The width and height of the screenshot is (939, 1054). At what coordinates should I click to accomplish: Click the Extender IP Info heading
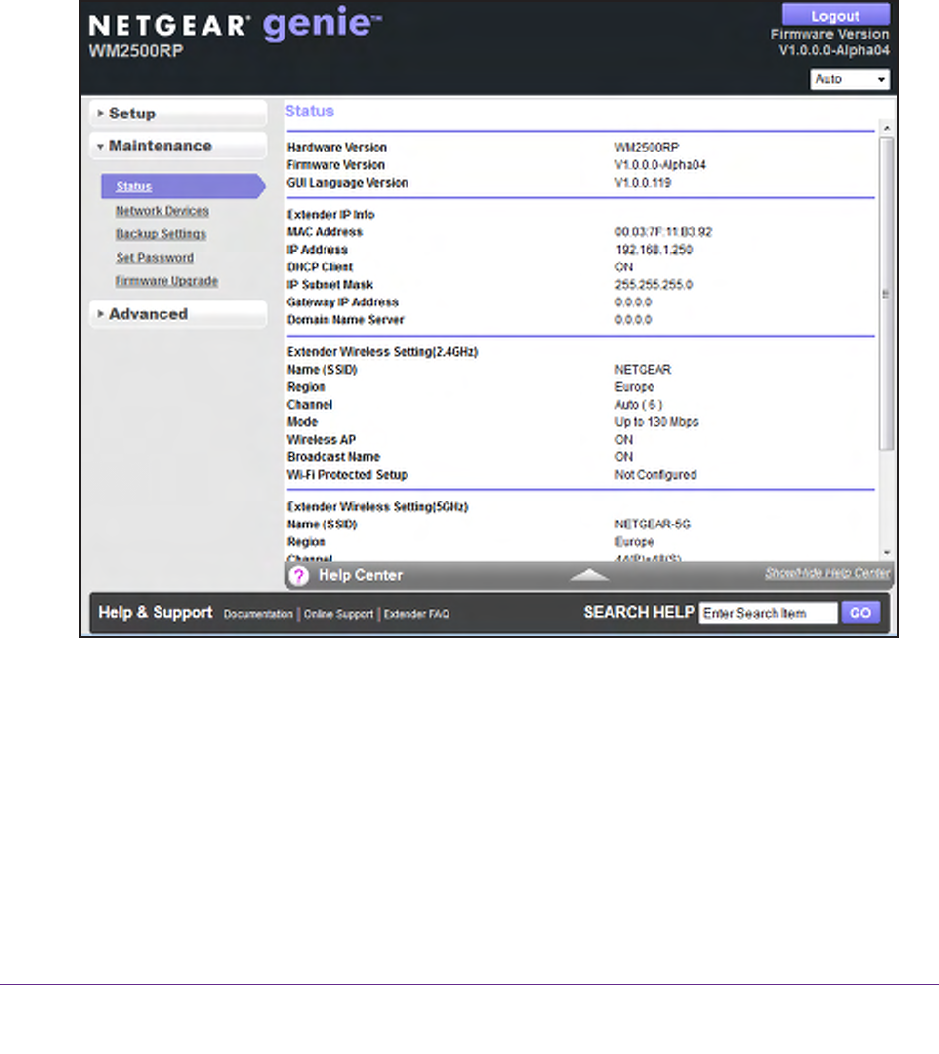click(331, 214)
